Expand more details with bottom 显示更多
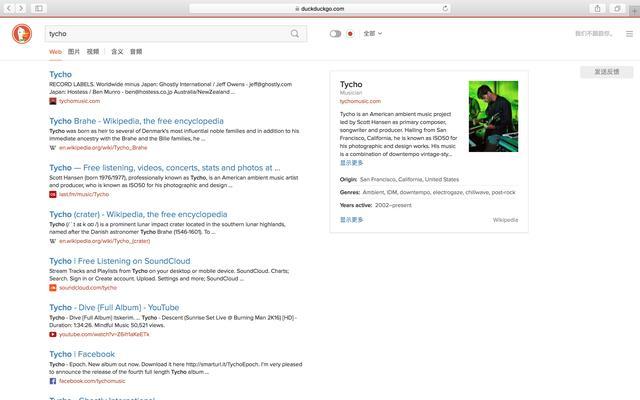Image resolution: width=640 pixels, height=400 pixels. (x=351, y=220)
